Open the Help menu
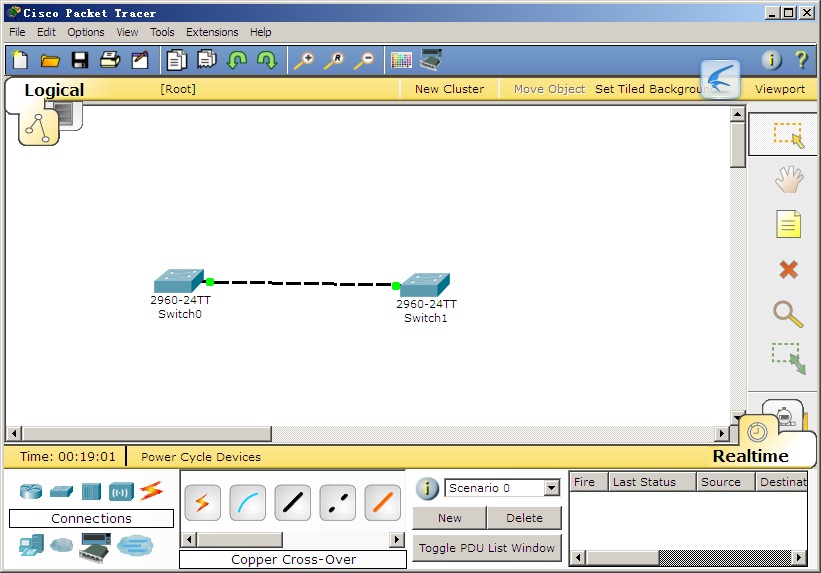821x573 pixels. (x=261, y=32)
